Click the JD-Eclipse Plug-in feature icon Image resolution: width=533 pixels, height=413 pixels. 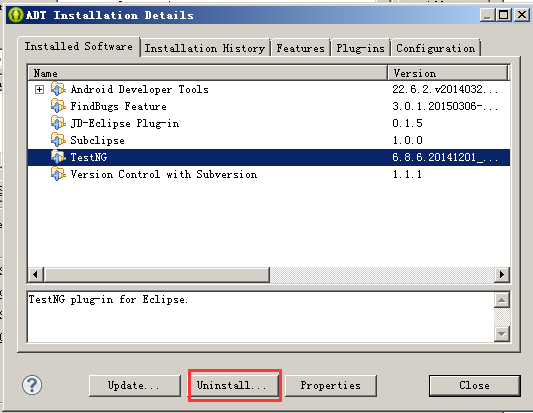pos(58,123)
